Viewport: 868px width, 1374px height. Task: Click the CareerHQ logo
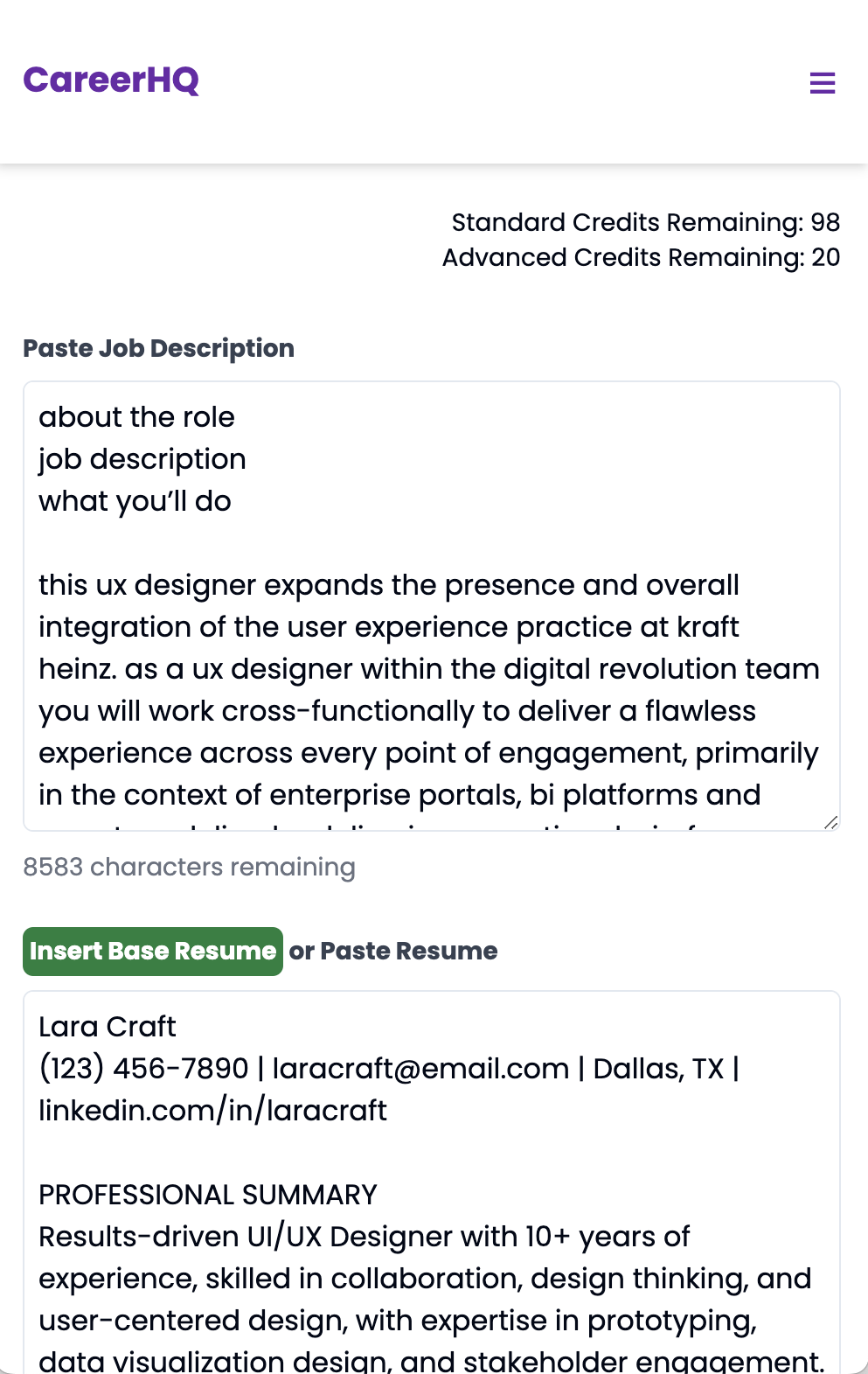click(x=111, y=80)
